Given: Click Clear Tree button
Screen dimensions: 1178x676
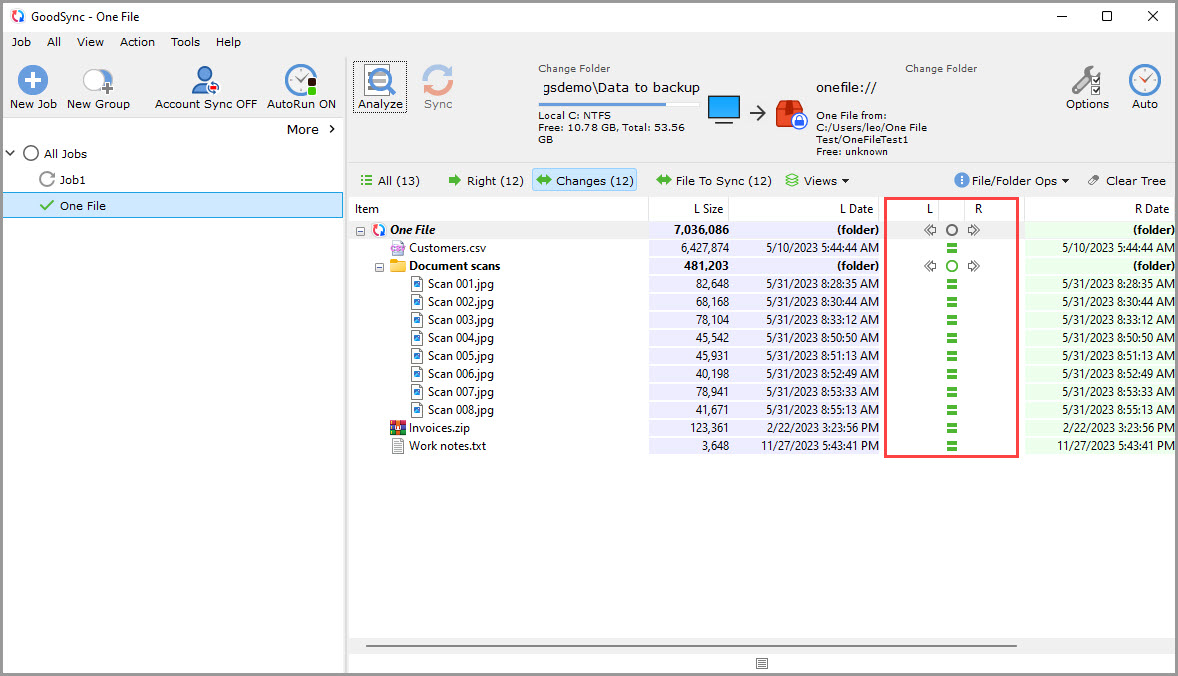Looking at the screenshot, I should [x=1126, y=180].
